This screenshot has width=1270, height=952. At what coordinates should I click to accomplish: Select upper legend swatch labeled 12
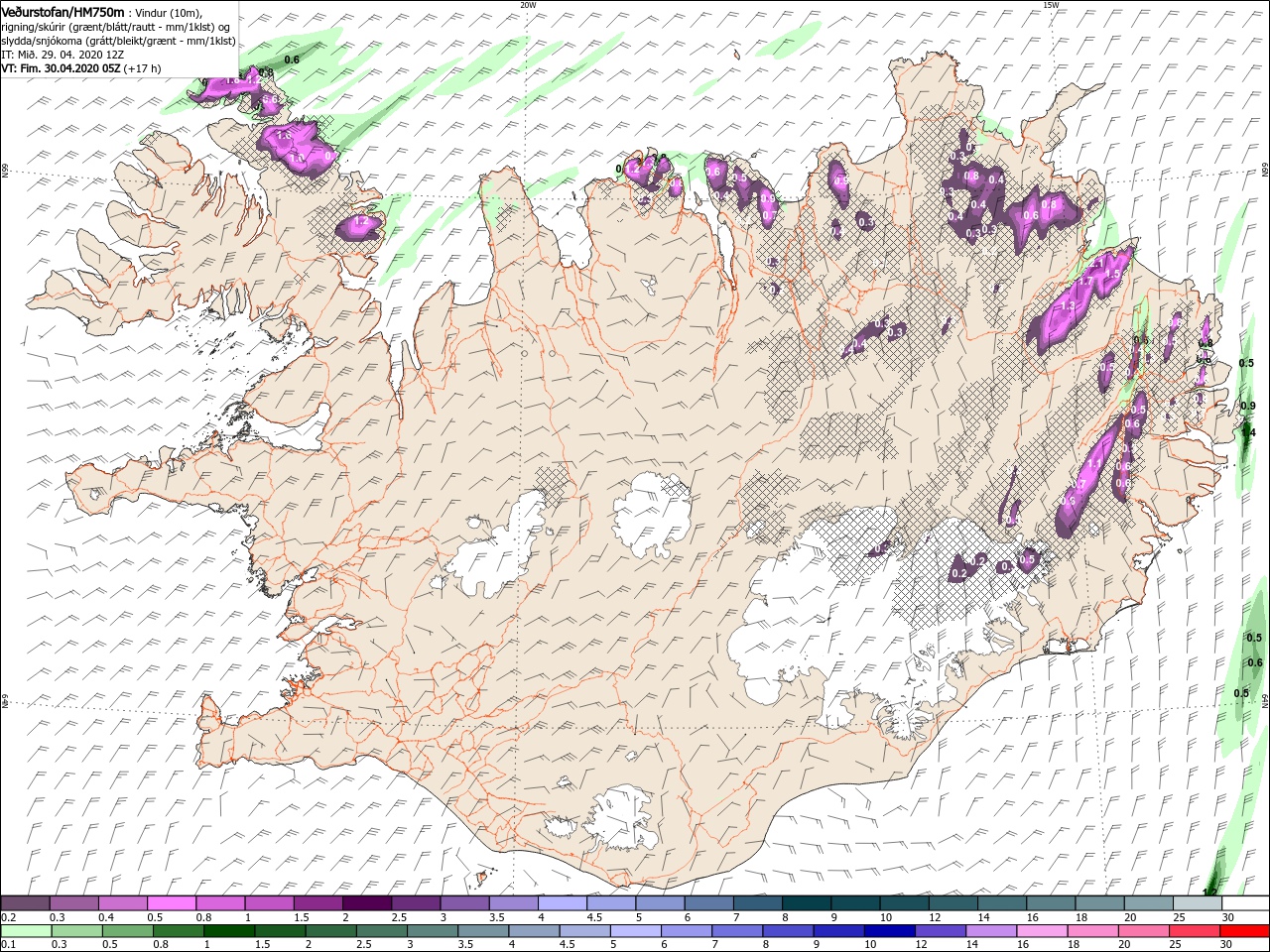tap(952, 903)
